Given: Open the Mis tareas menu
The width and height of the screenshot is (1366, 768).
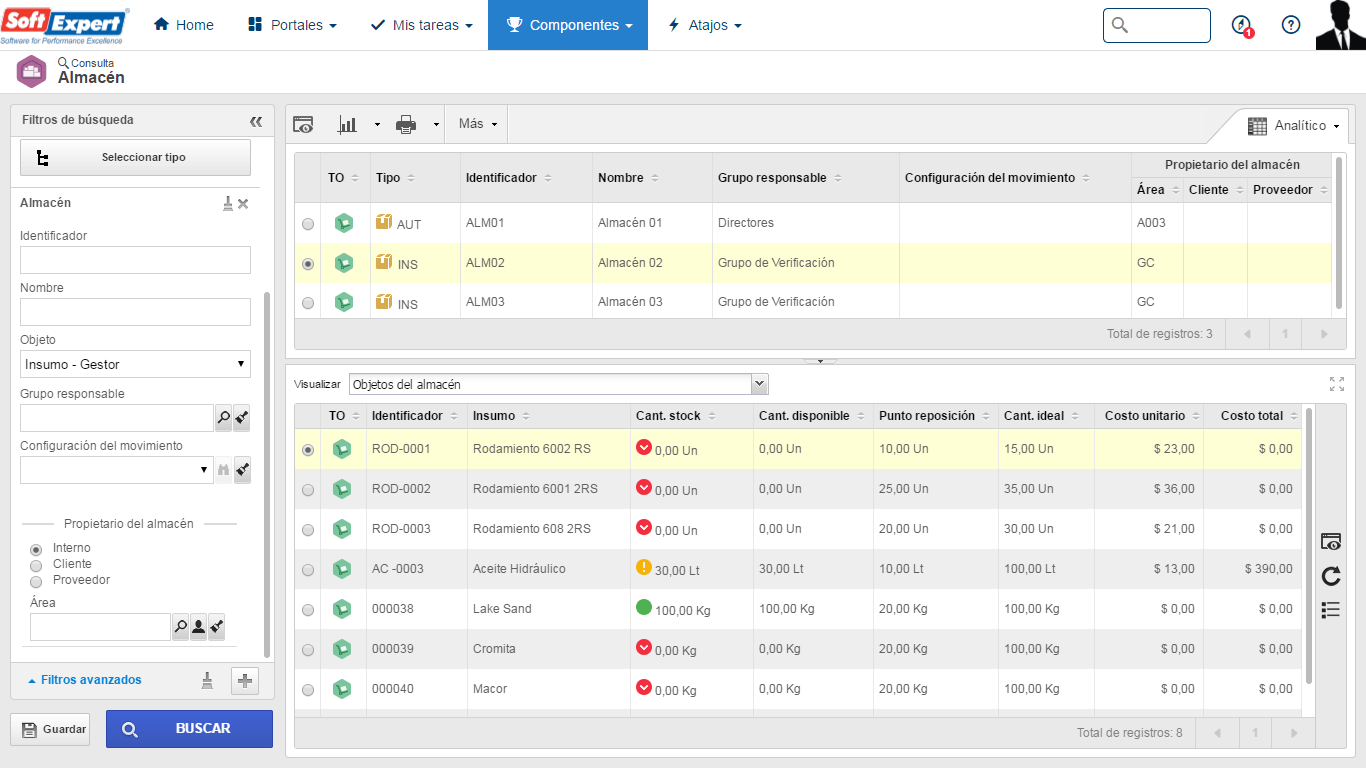Looking at the screenshot, I should click(421, 25).
